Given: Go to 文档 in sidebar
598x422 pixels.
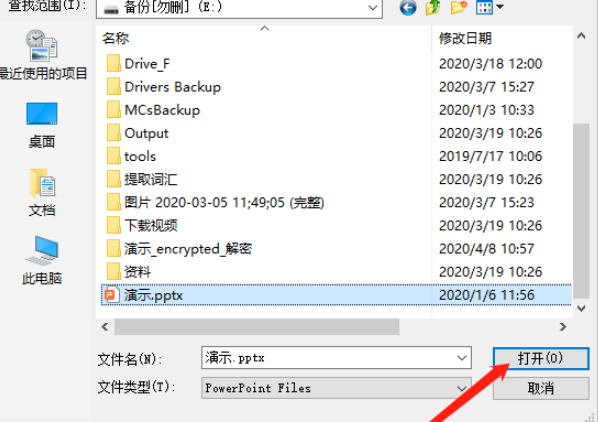Looking at the screenshot, I should tap(42, 193).
